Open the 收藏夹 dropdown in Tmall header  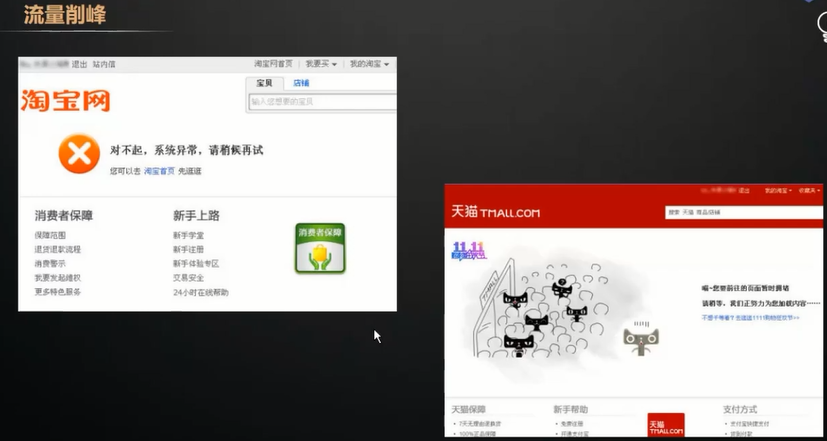tap(809, 190)
